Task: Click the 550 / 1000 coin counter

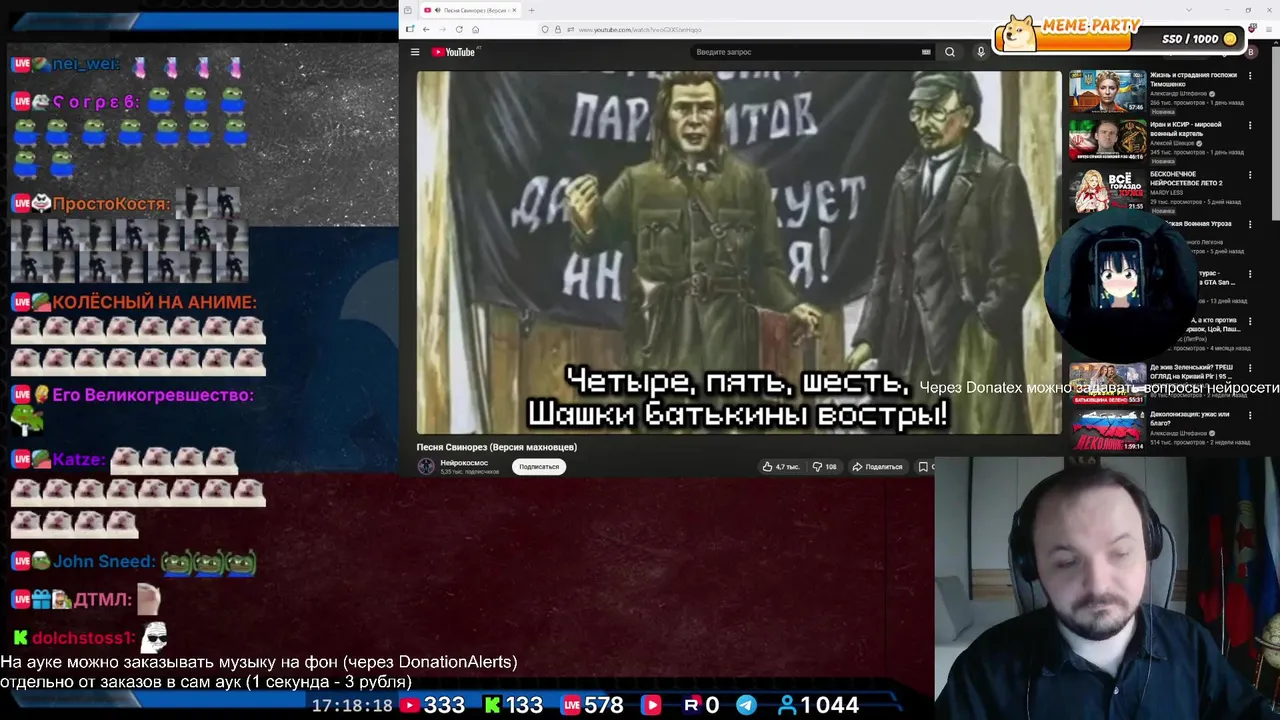Action: [x=1199, y=39]
